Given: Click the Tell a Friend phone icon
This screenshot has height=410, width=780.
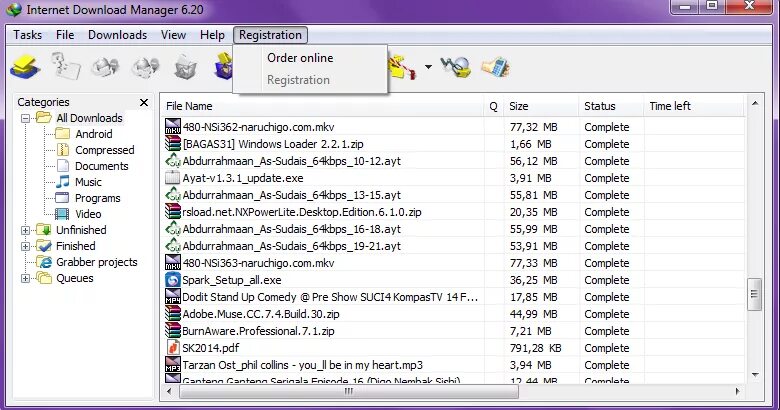Looking at the screenshot, I should point(495,67).
